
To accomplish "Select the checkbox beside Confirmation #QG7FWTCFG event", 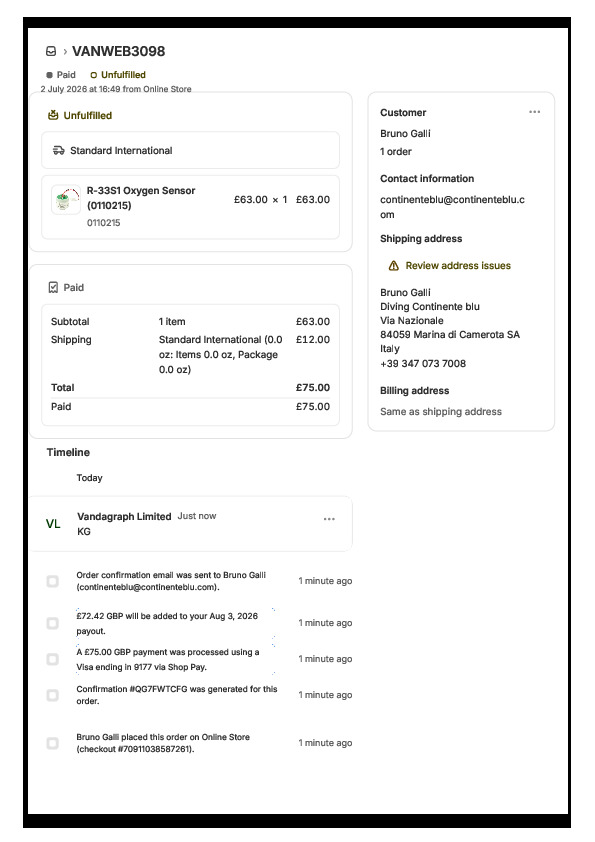I will [x=53, y=695].
